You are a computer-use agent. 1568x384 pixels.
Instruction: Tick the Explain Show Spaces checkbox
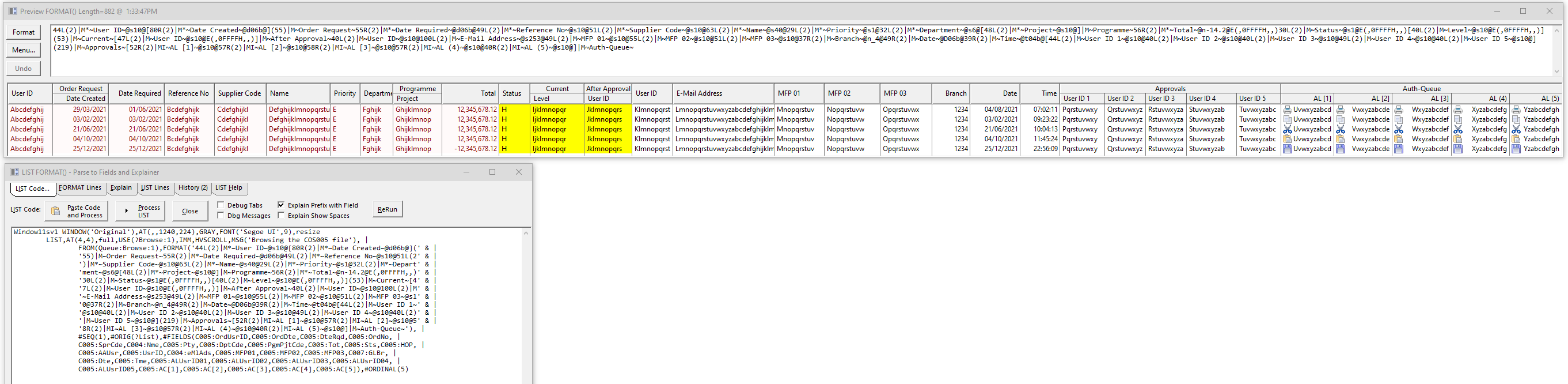tap(281, 216)
